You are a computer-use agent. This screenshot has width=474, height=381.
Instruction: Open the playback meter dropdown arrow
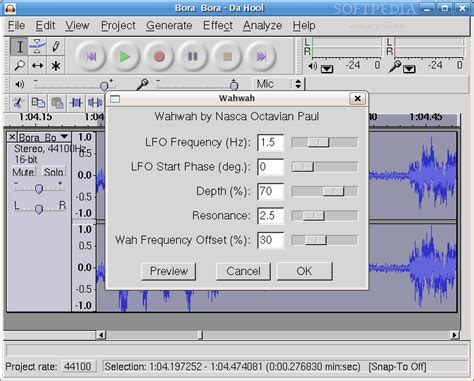[x=327, y=69]
